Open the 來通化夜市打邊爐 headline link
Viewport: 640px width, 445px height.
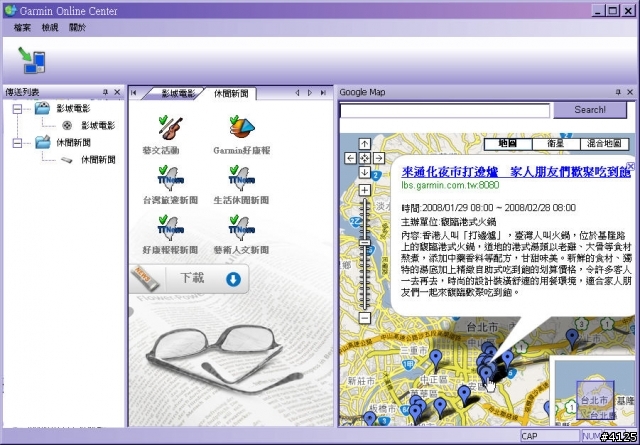(x=516, y=172)
